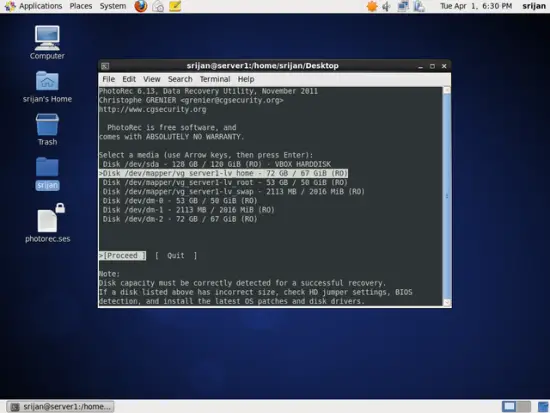Select the Disk /dev/dm-2 line
The height and width of the screenshot is (413, 550).
180,219
